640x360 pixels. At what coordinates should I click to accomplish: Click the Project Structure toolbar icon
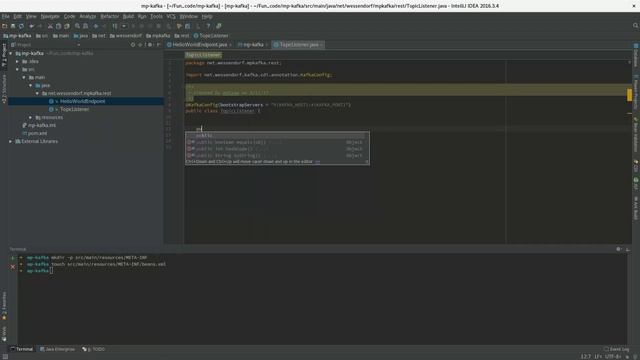click(x=187, y=26)
